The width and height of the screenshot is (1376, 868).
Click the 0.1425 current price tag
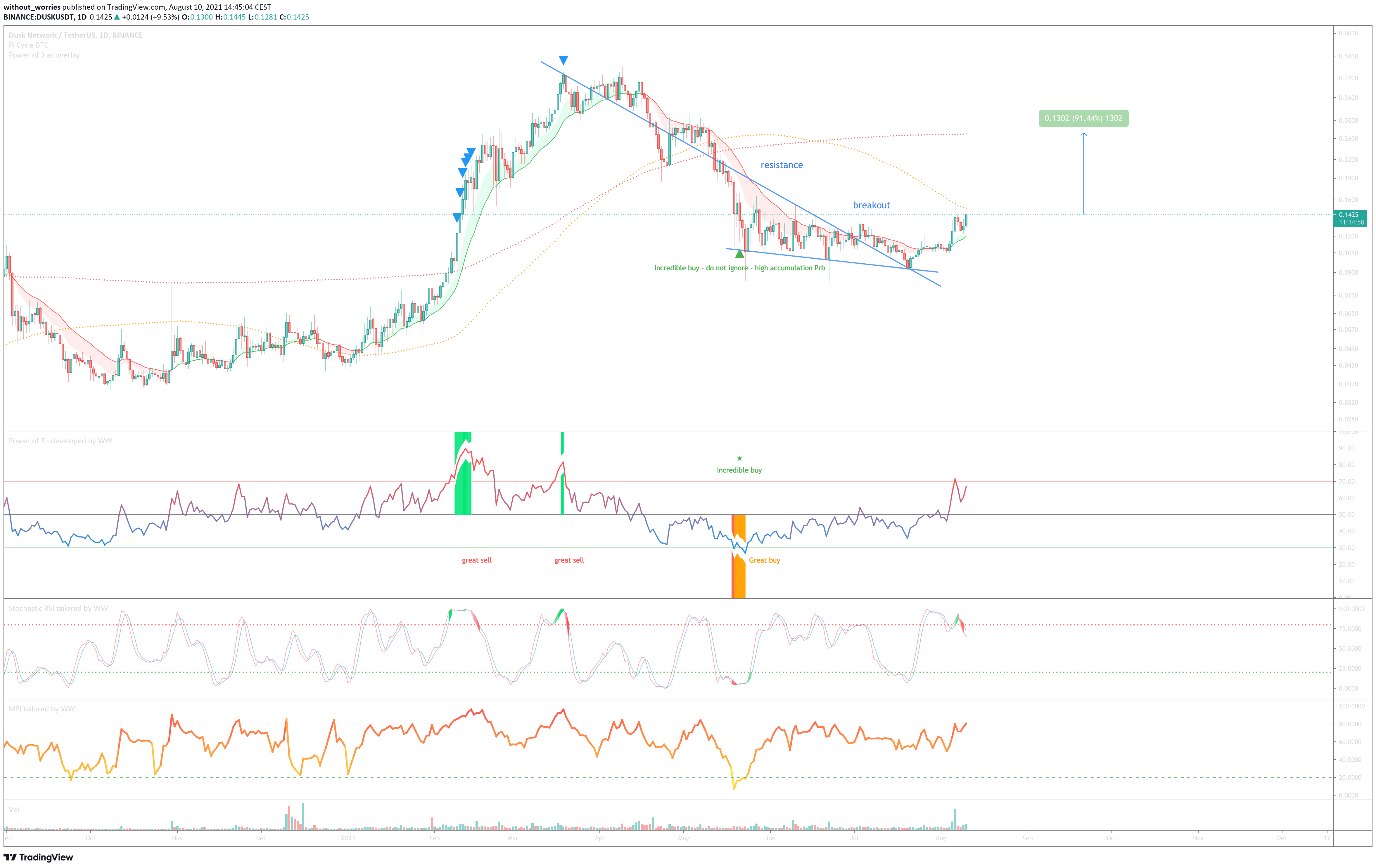click(1351, 218)
